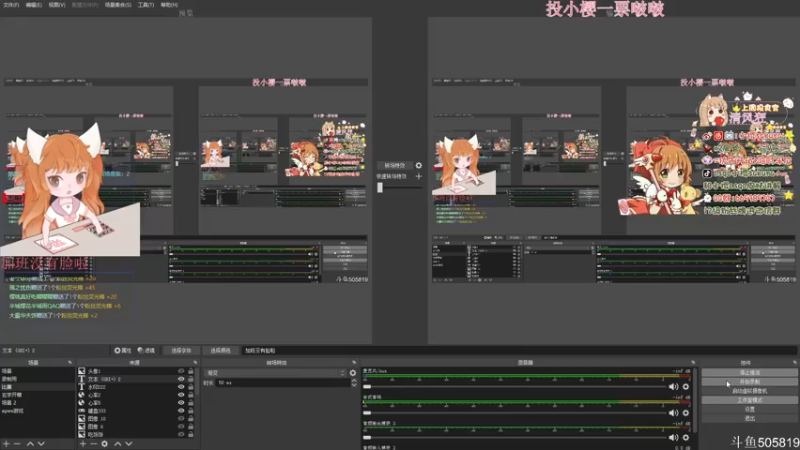This screenshot has width=800, height=450.
Task: Open the 文件(F) file menu
Action: [11, 5]
